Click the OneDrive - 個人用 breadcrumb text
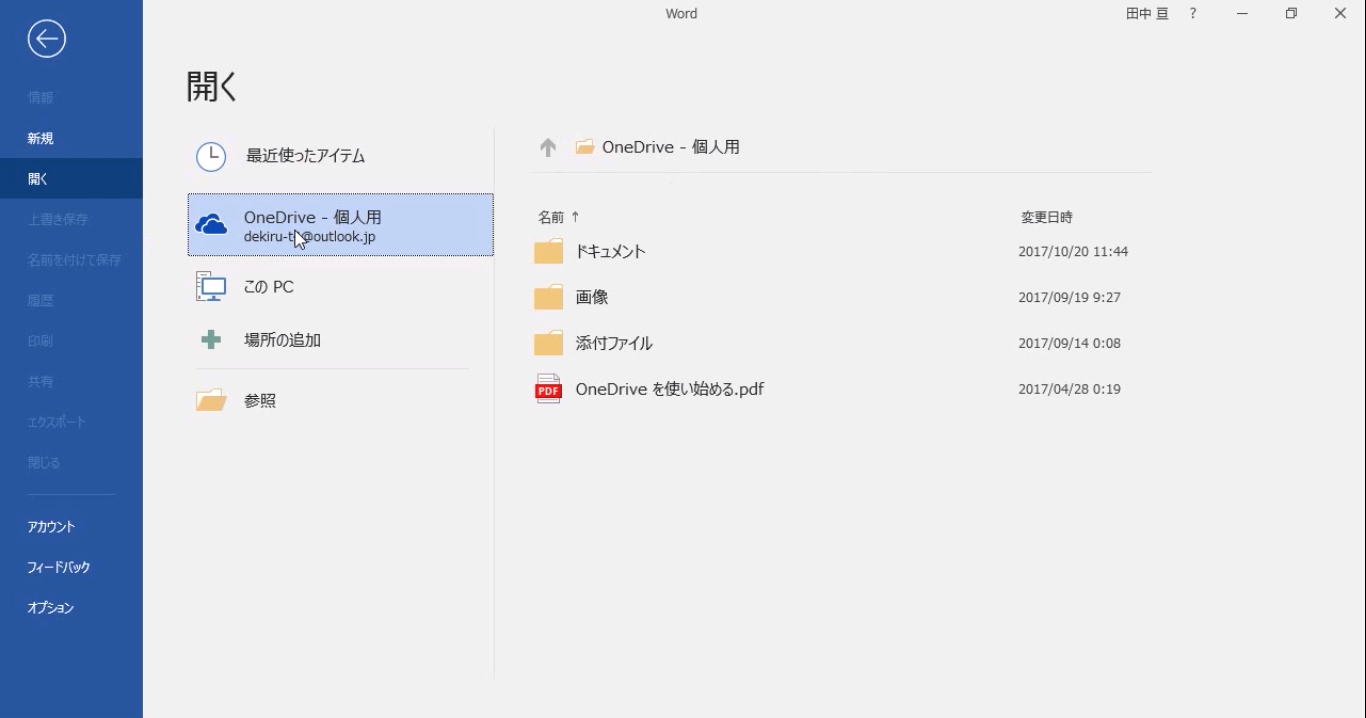The height and width of the screenshot is (718, 1366). [671, 147]
